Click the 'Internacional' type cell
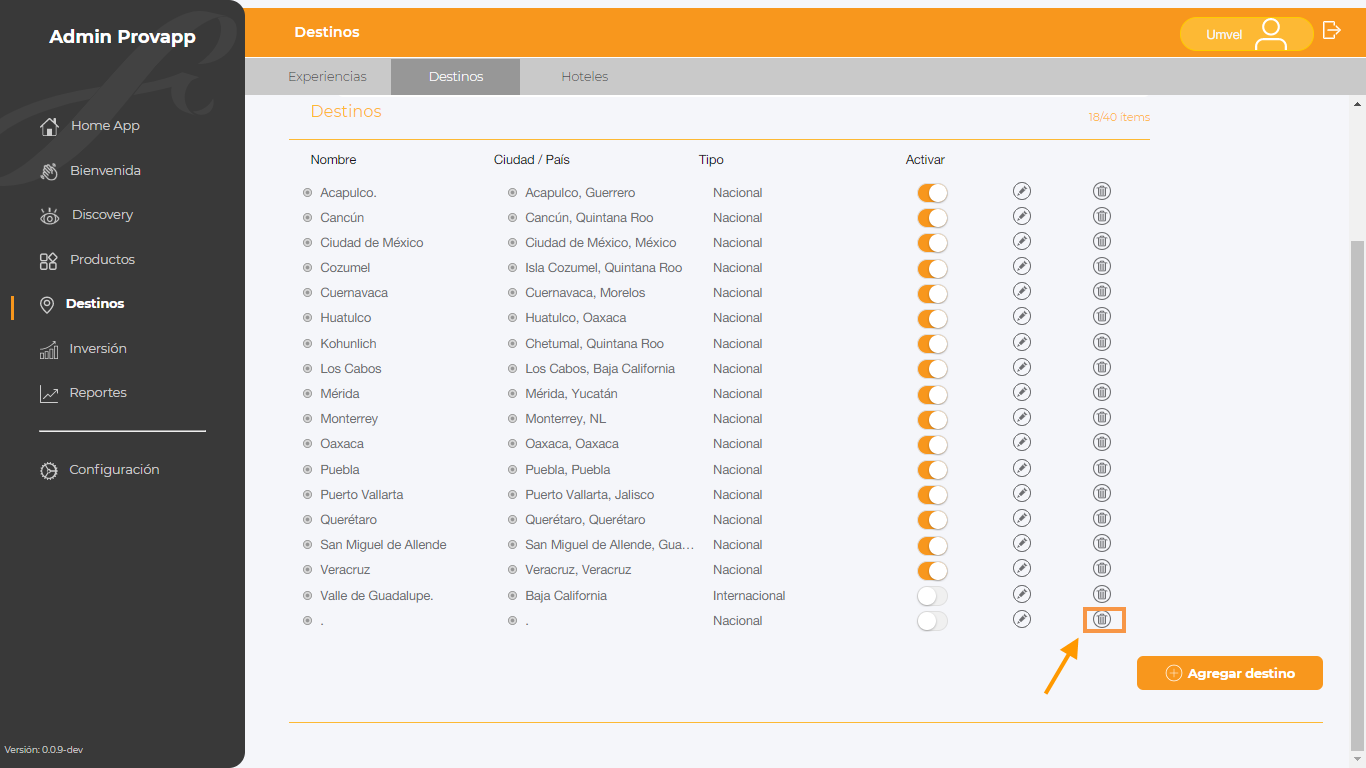 pos(749,596)
